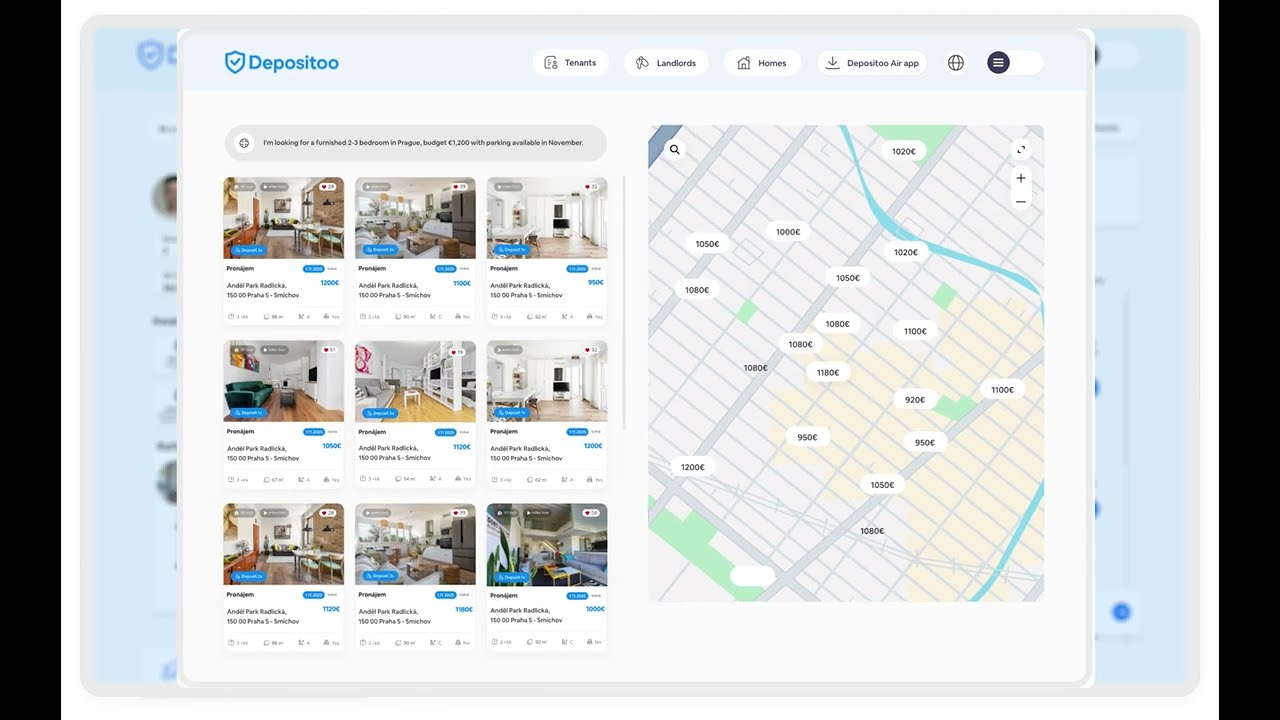
Task: Click the 1180€ price on the listing card
Action: point(464,609)
